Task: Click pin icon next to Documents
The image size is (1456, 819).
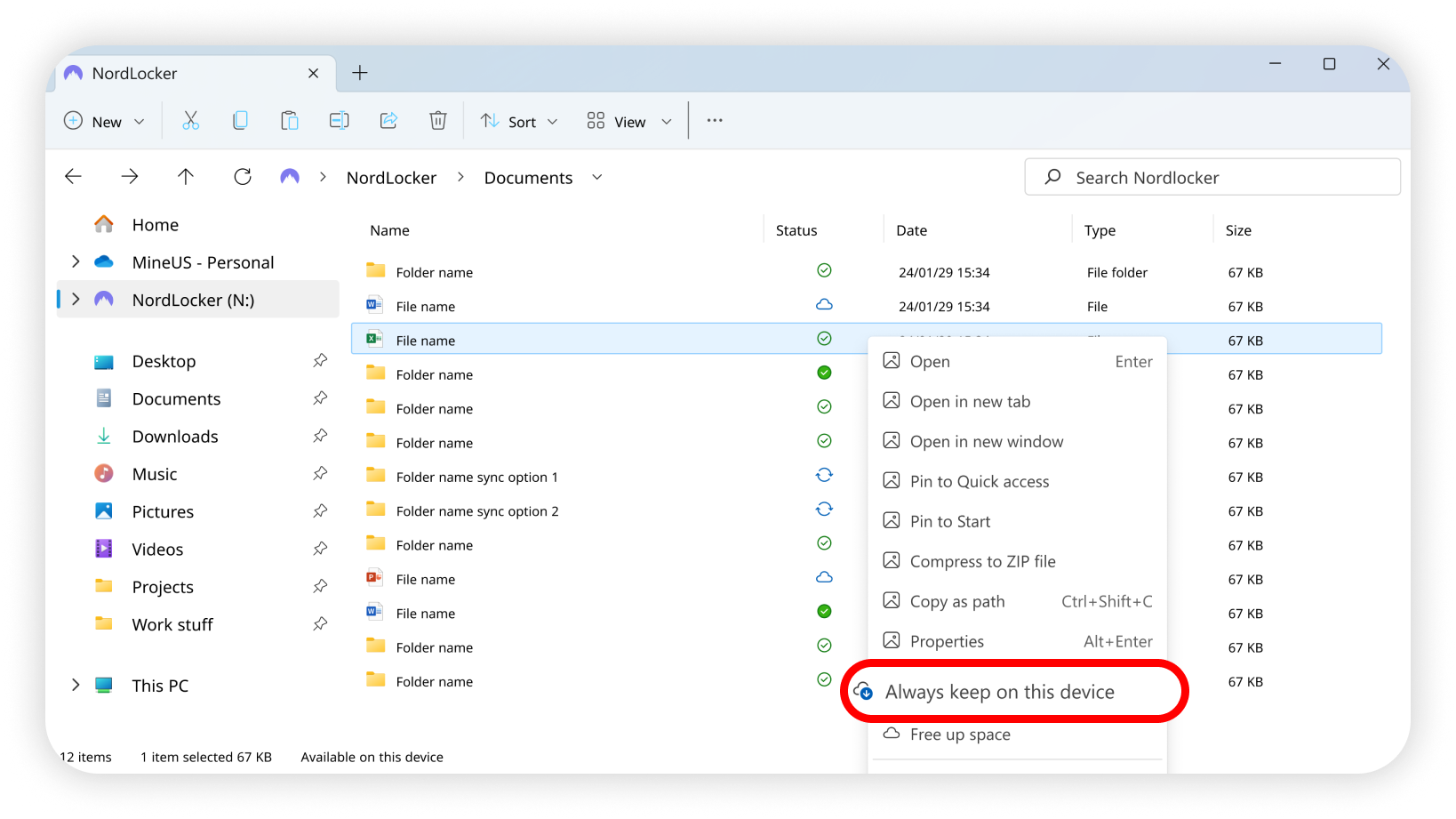Action: click(320, 398)
